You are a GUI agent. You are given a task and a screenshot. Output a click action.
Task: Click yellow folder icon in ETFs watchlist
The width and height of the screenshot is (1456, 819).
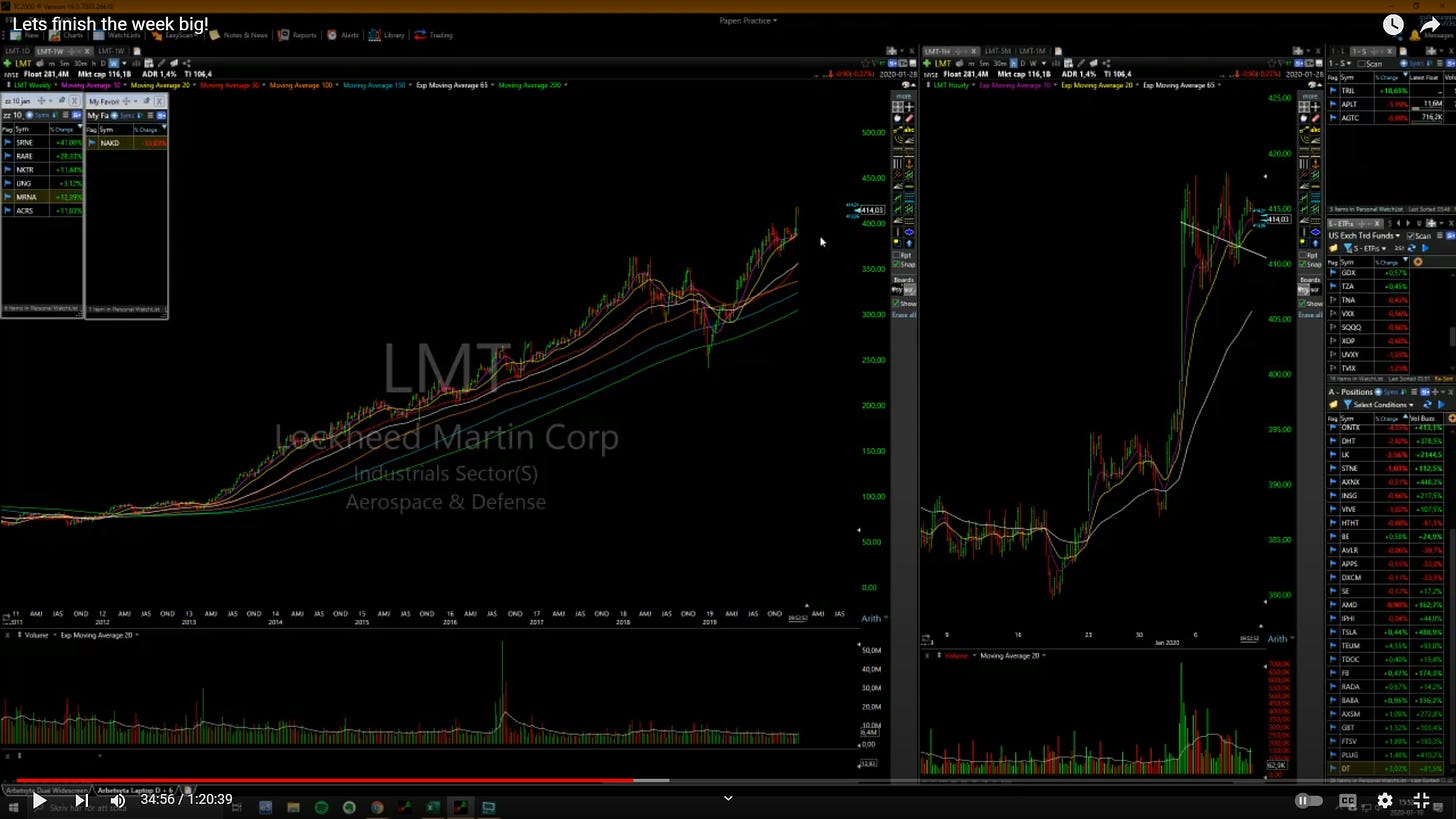coord(1333,248)
